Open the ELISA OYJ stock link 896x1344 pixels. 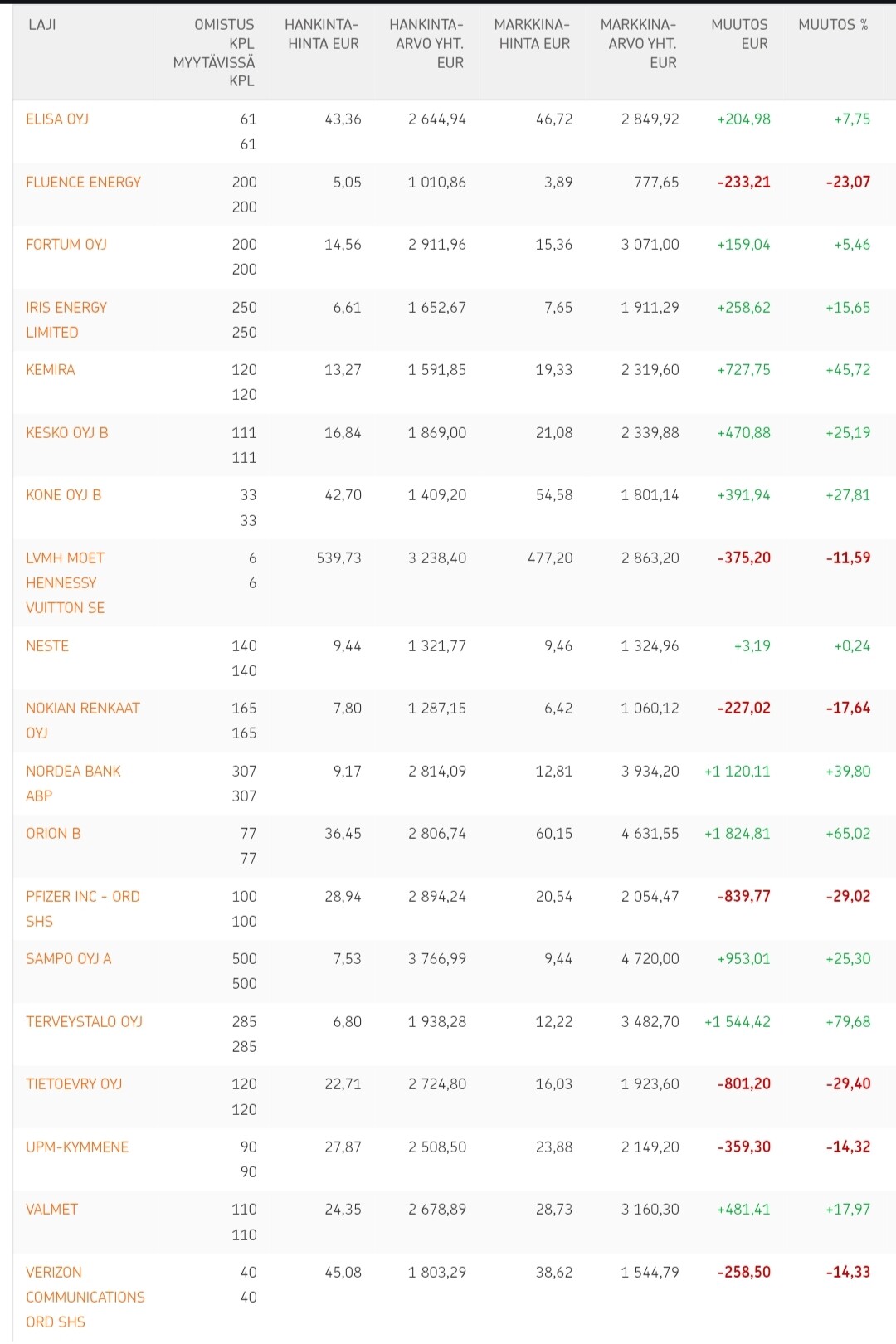click(57, 119)
